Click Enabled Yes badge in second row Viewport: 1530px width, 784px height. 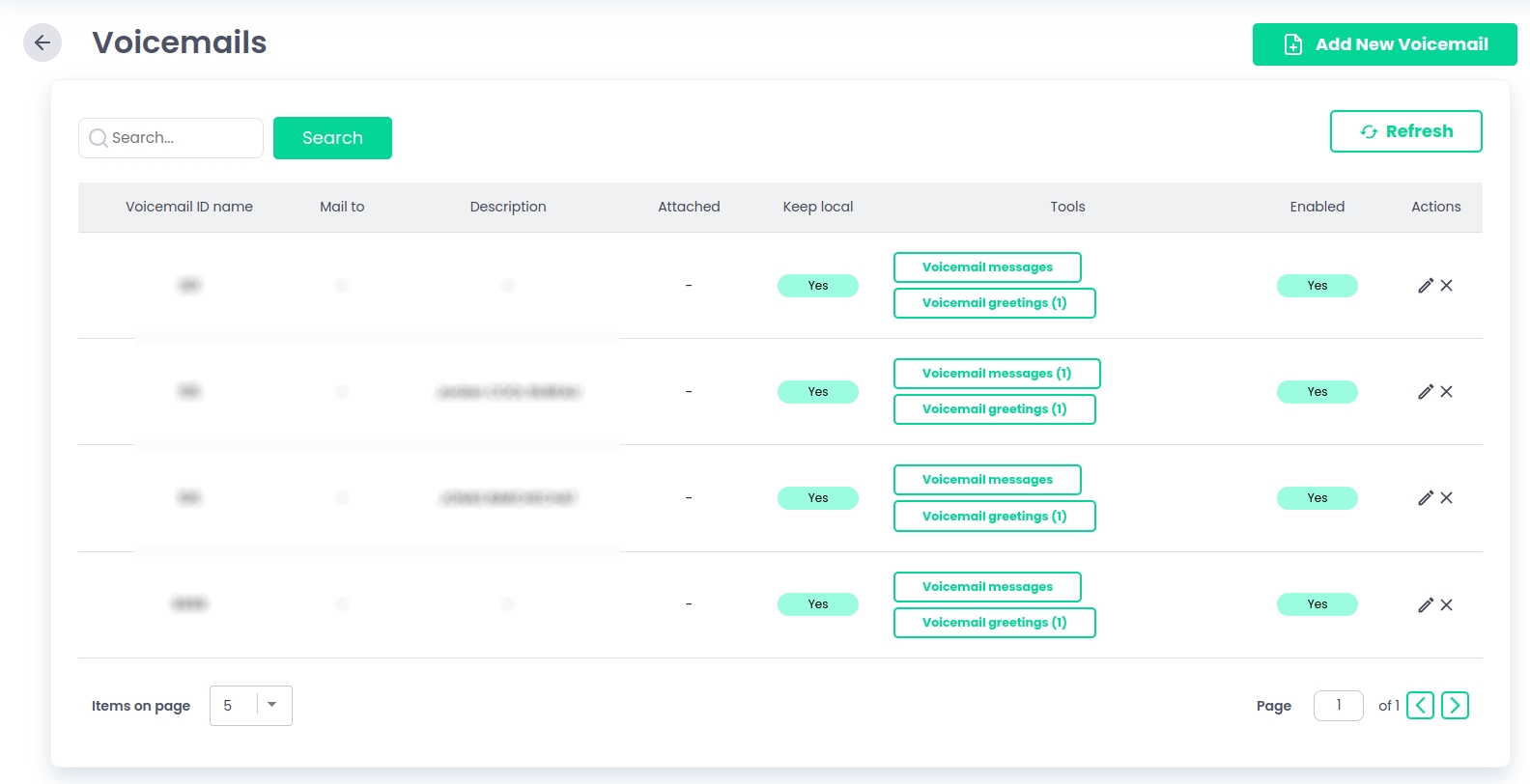click(x=1317, y=392)
